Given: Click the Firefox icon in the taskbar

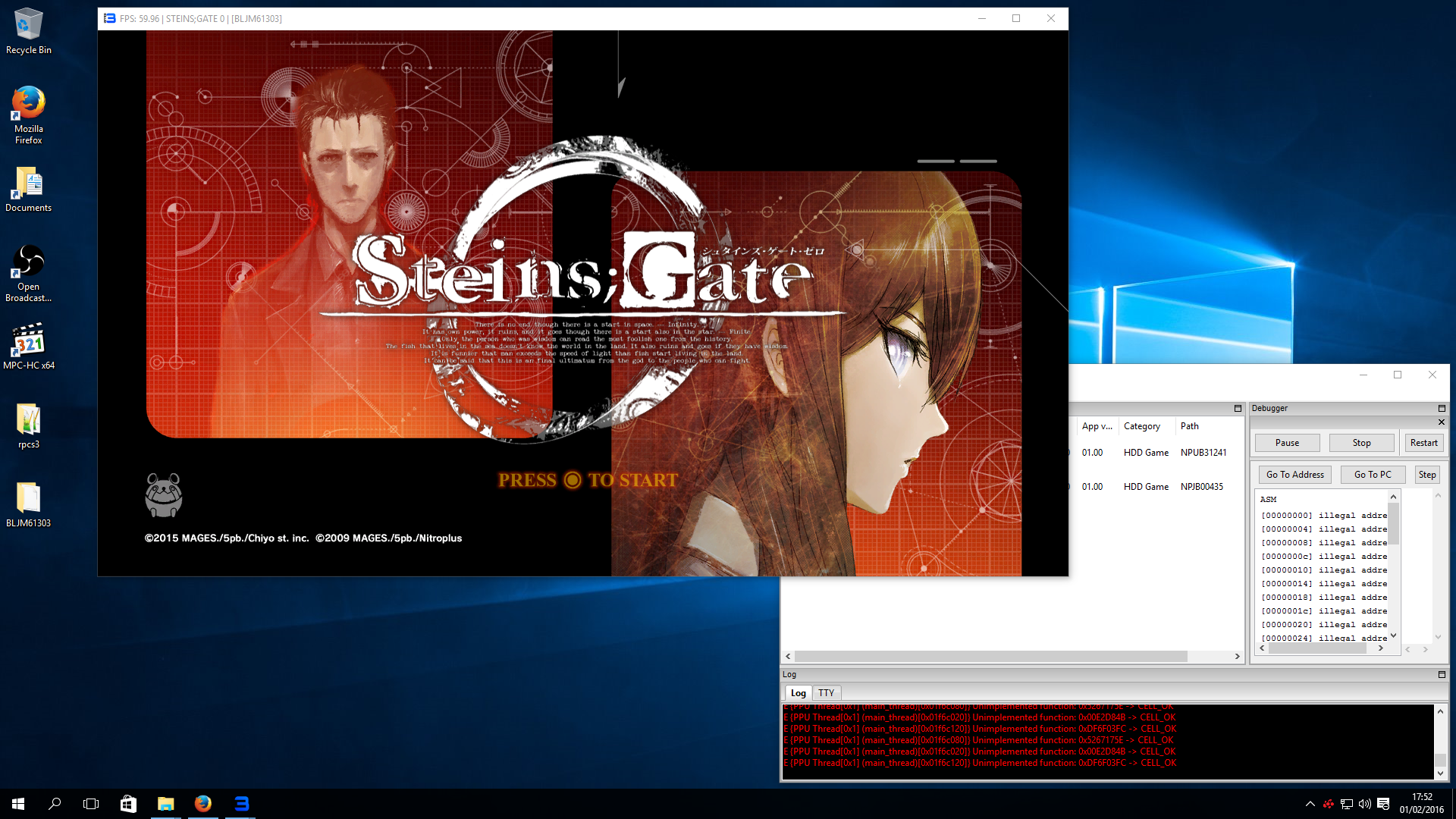Looking at the screenshot, I should tap(202, 804).
